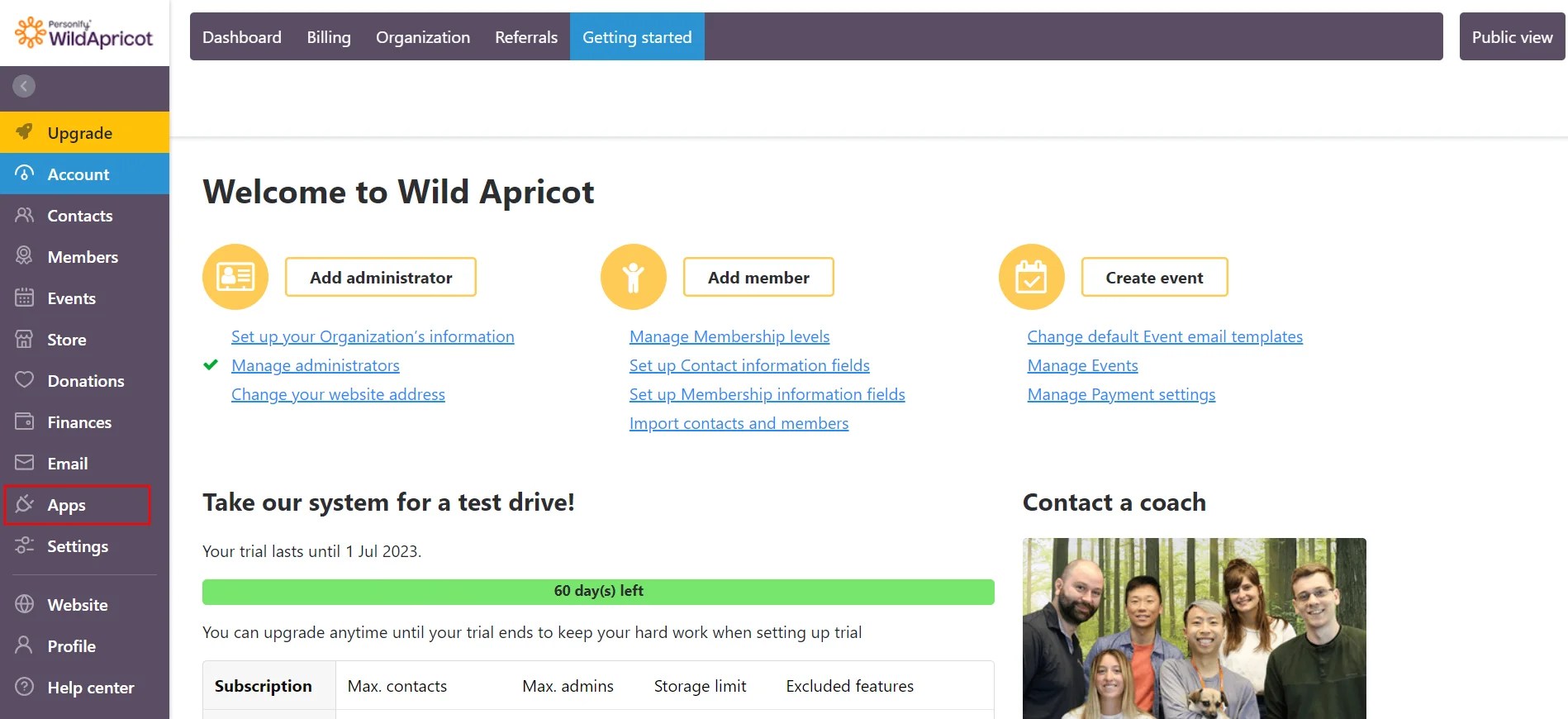Open the Manage administrators link
Viewport: 1568px width, 719px height.
click(x=316, y=365)
